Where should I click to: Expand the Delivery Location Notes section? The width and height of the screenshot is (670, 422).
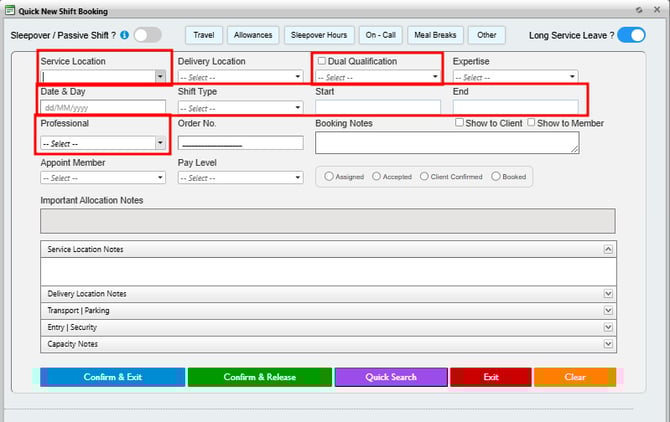(607, 294)
